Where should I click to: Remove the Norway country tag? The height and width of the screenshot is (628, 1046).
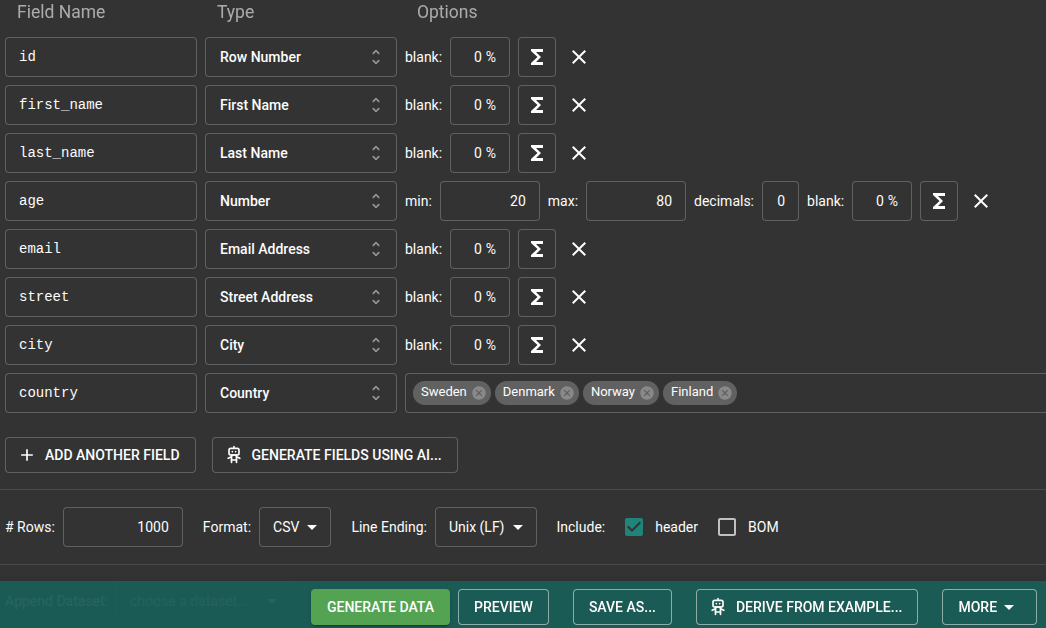[647, 393]
